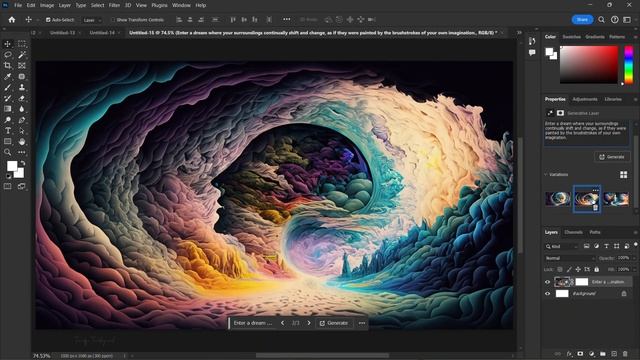Viewport: 640px width, 360px height.
Task: Open the Layer auto-select dropdown
Action: pyautogui.click(x=92, y=20)
